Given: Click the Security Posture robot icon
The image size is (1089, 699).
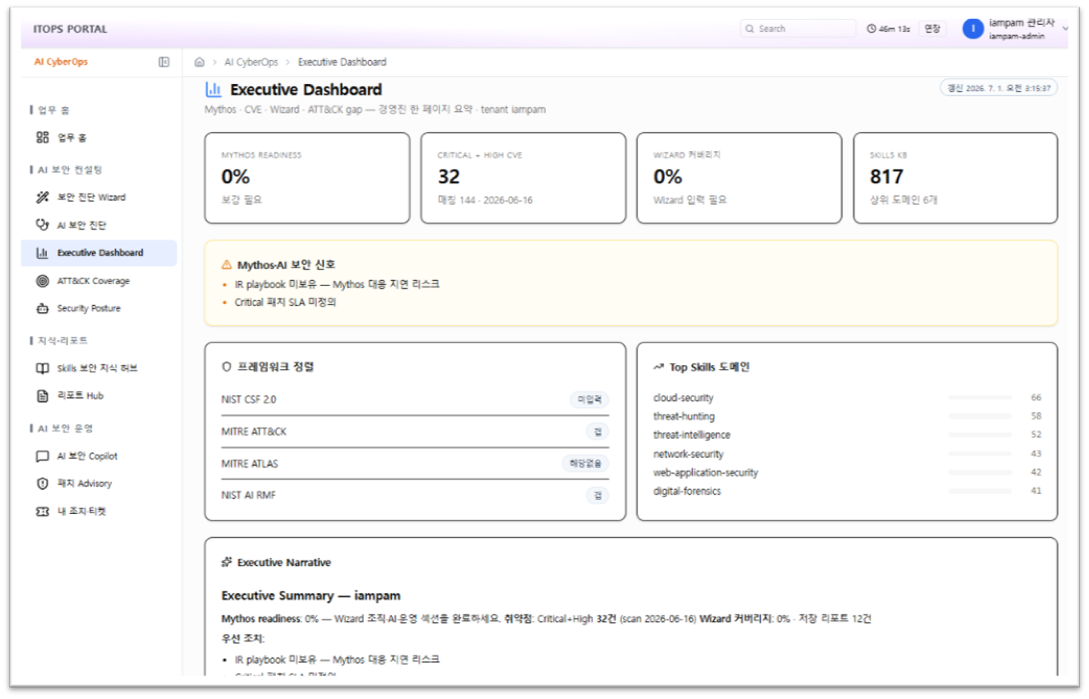Looking at the screenshot, I should point(42,308).
